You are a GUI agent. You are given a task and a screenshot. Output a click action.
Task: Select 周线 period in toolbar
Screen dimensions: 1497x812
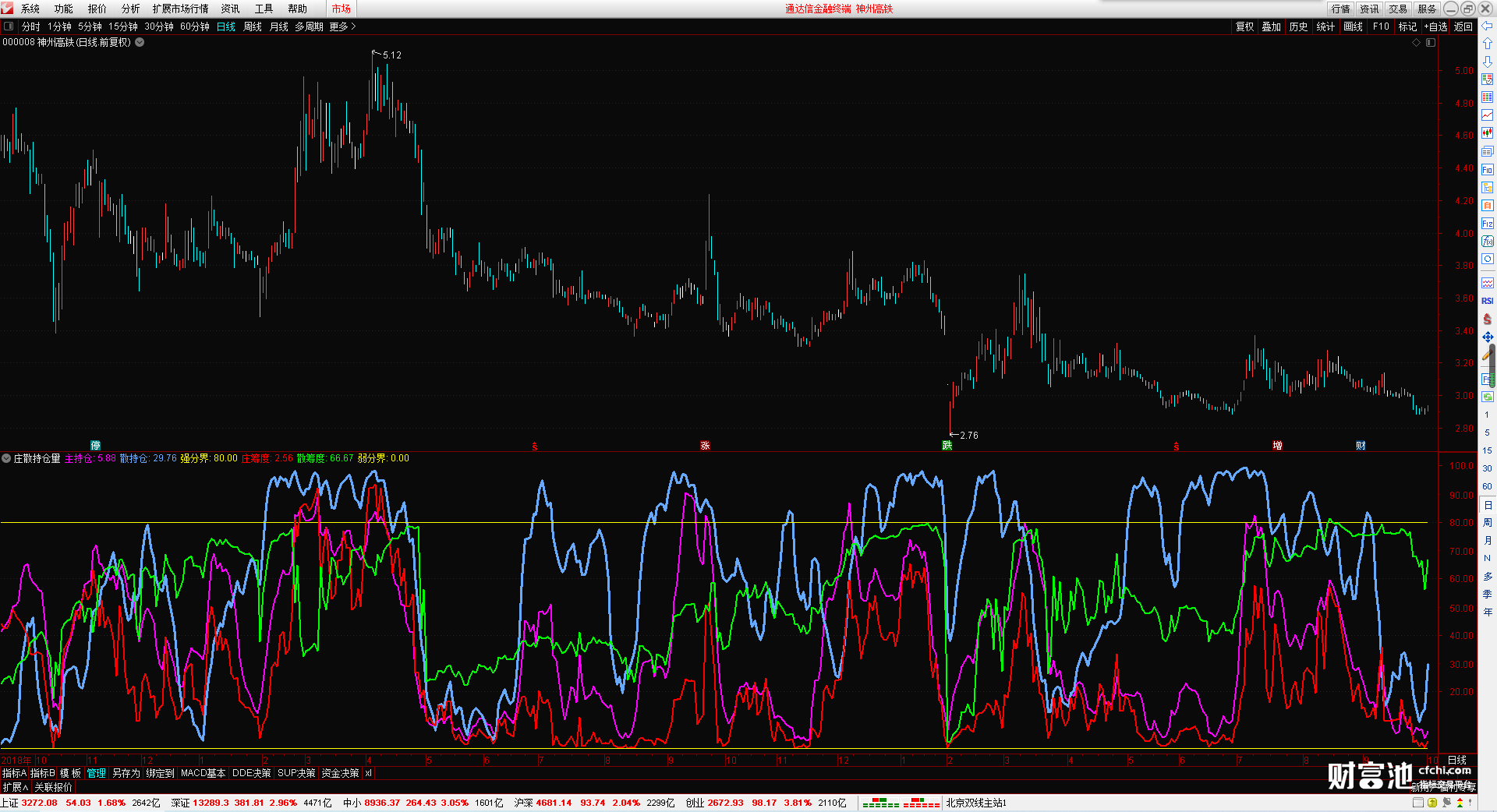(x=253, y=26)
